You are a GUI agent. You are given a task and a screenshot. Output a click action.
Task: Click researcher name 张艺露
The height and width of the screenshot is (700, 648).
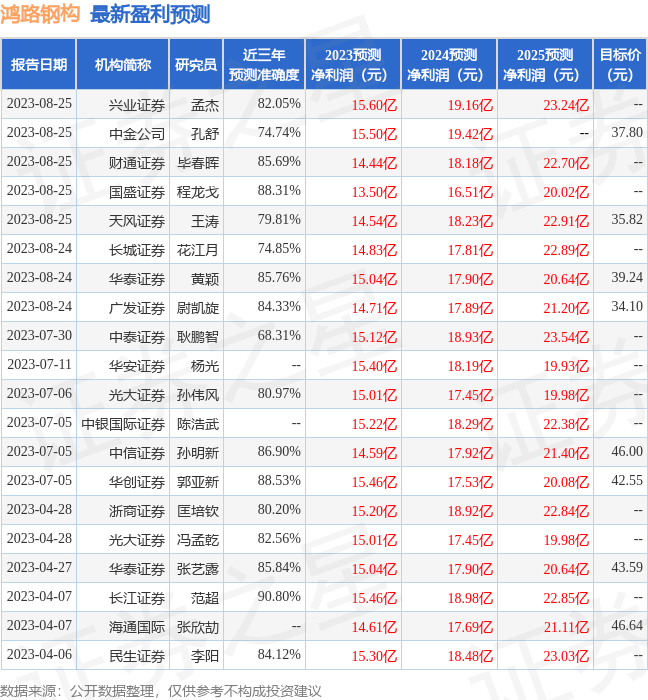pyautogui.click(x=198, y=569)
